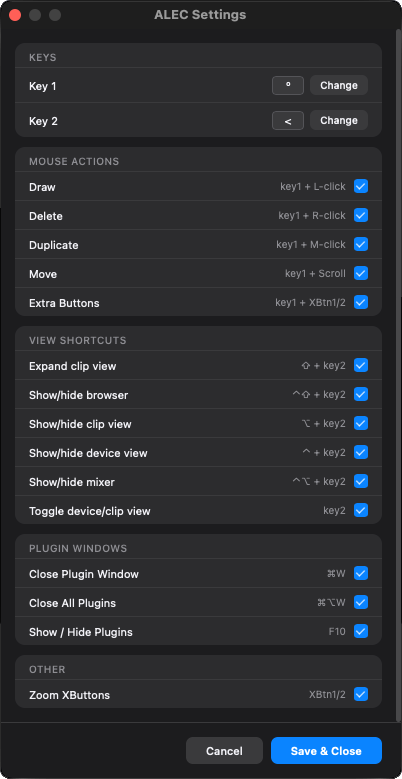This screenshot has height=779, width=402.
Task: Disable Extra Buttons checkbox
Action: (x=361, y=302)
